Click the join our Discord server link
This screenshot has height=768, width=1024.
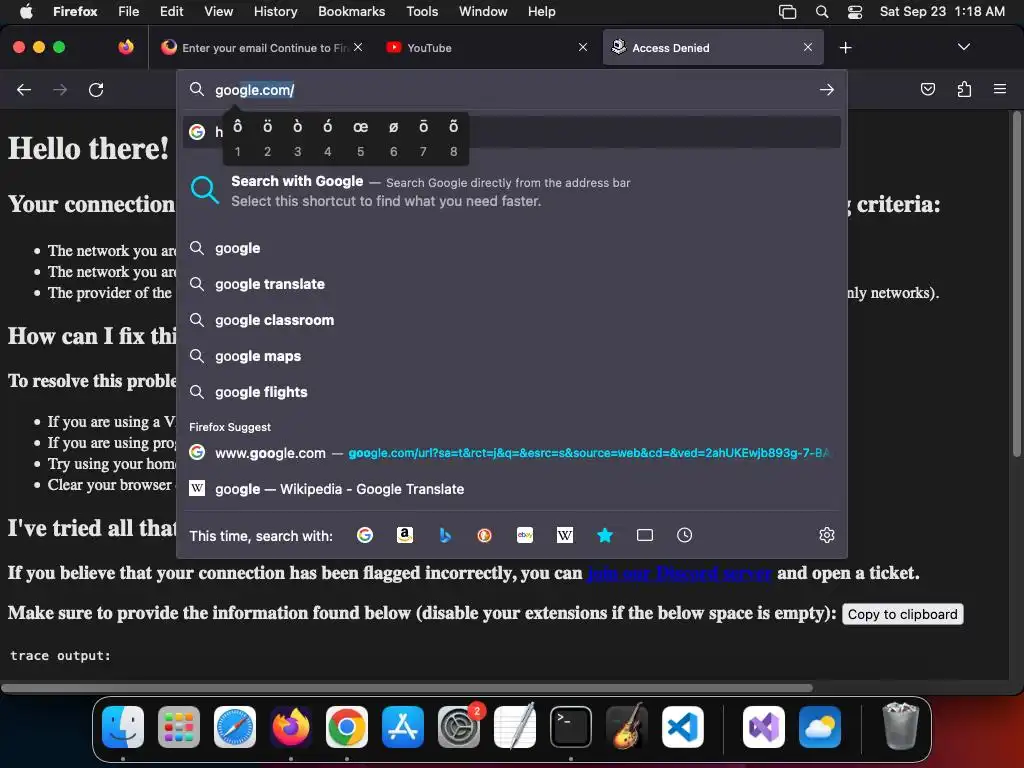[679, 573]
